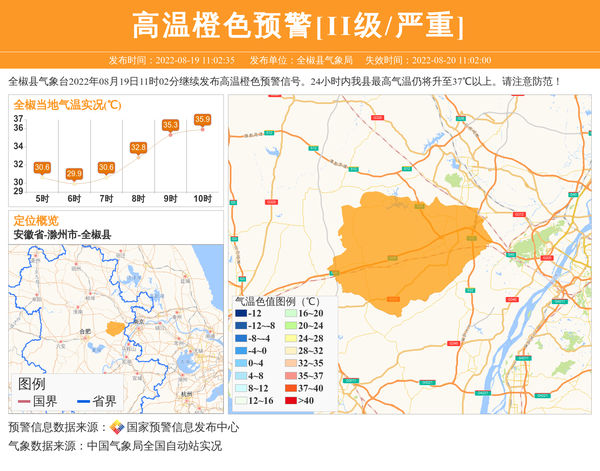Click the small orange area on overview map
Image resolution: width=600 pixels, height=471 pixels.
point(115,328)
